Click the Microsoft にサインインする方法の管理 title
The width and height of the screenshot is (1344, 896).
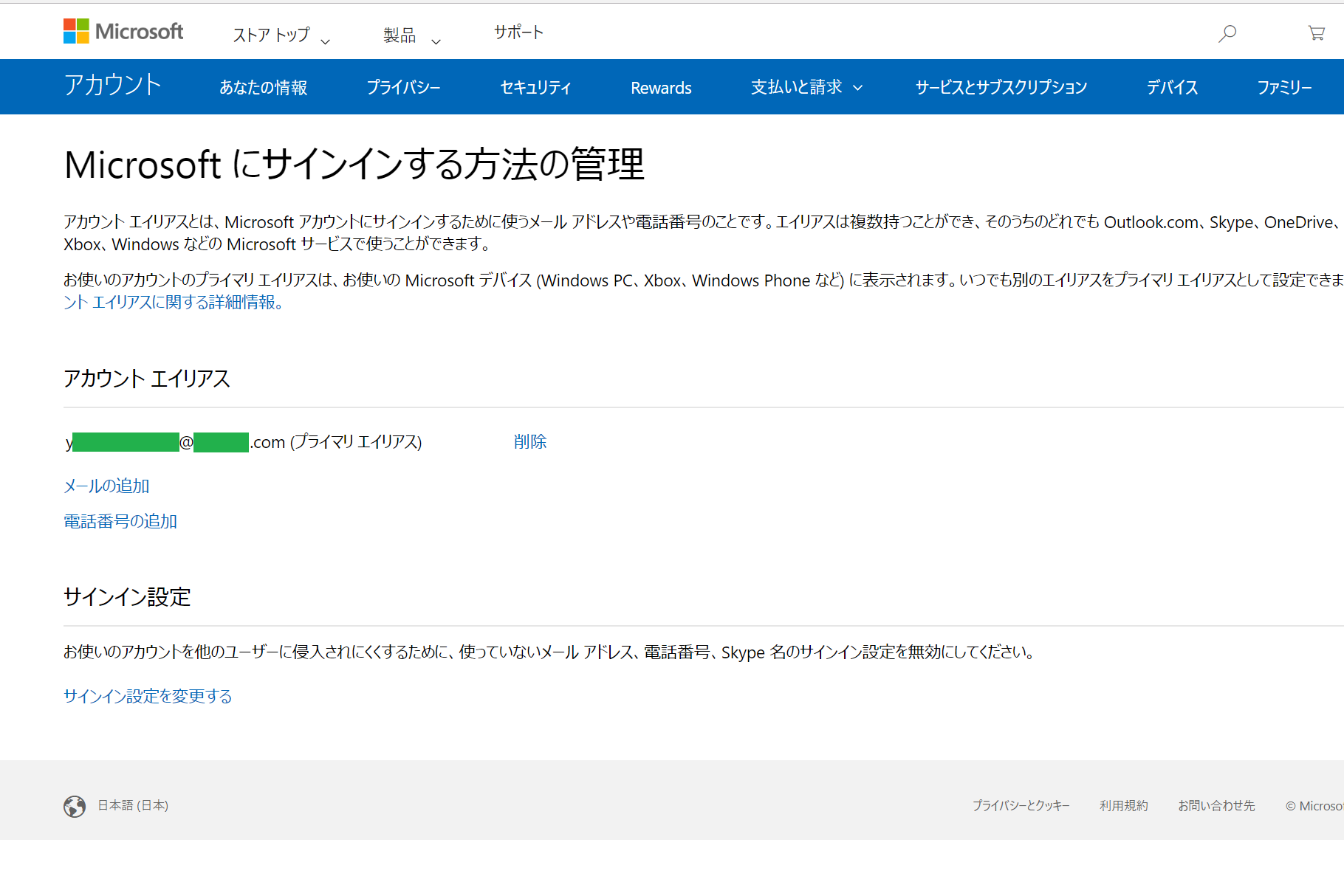[354, 164]
